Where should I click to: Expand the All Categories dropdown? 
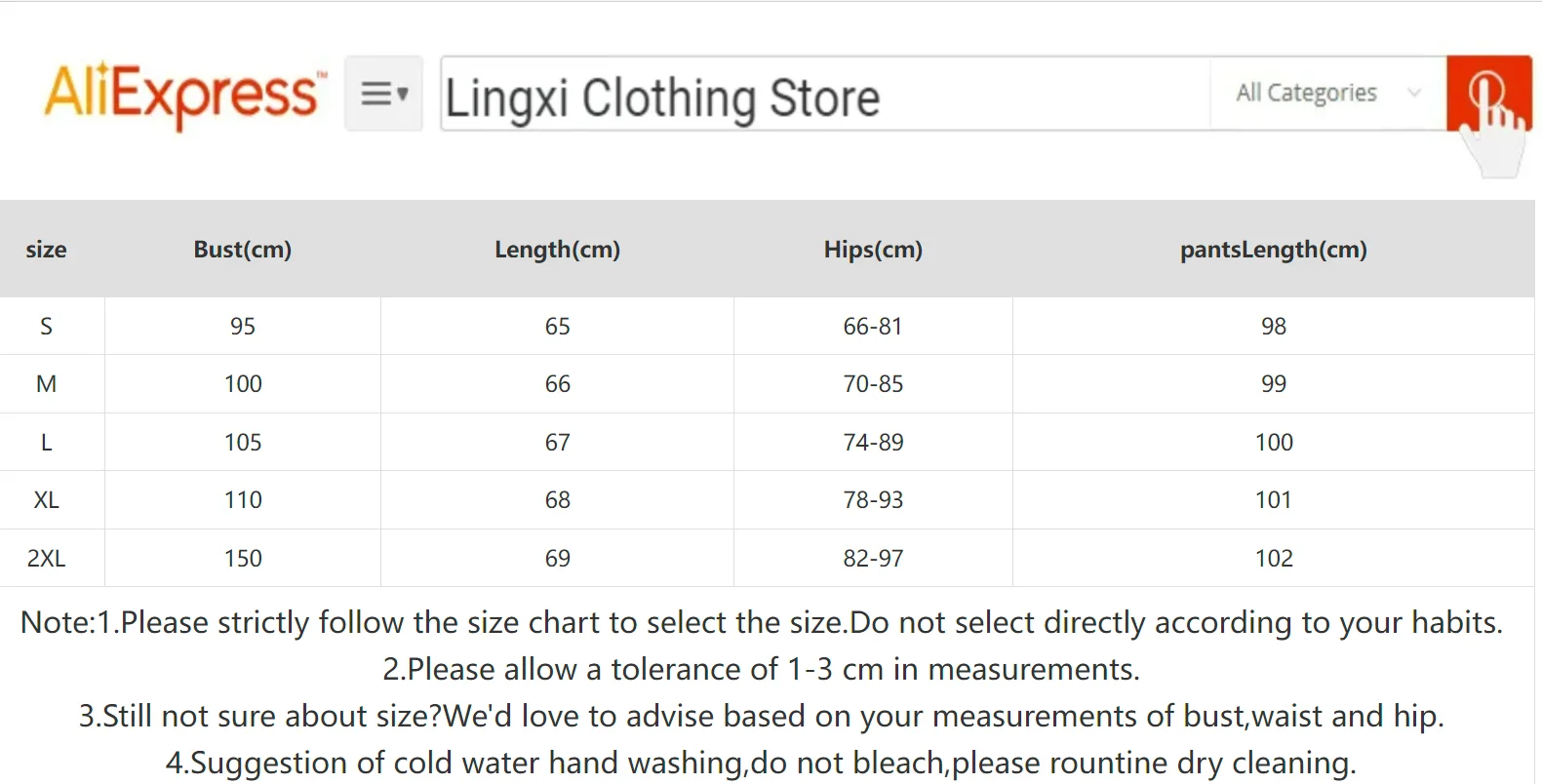click(1306, 94)
